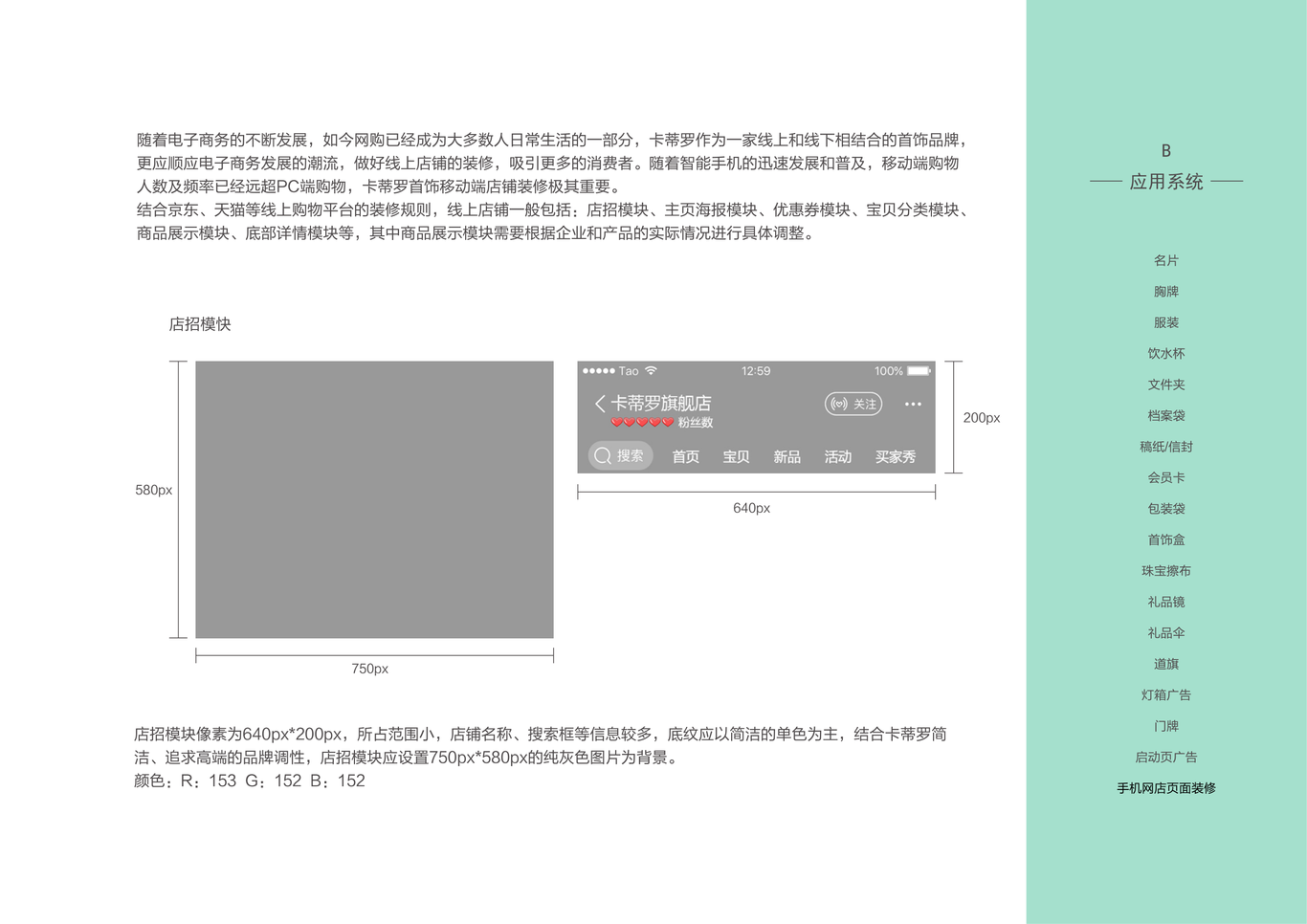Open 包装袋 in the sidebar
This screenshot has width=1307, height=924.
(x=1166, y=509)
